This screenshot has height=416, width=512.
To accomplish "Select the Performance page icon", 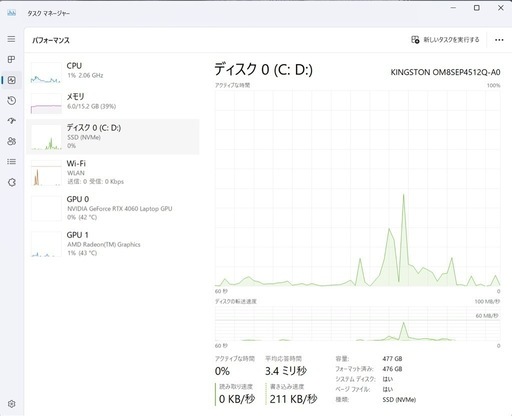I will pos(12,80).
